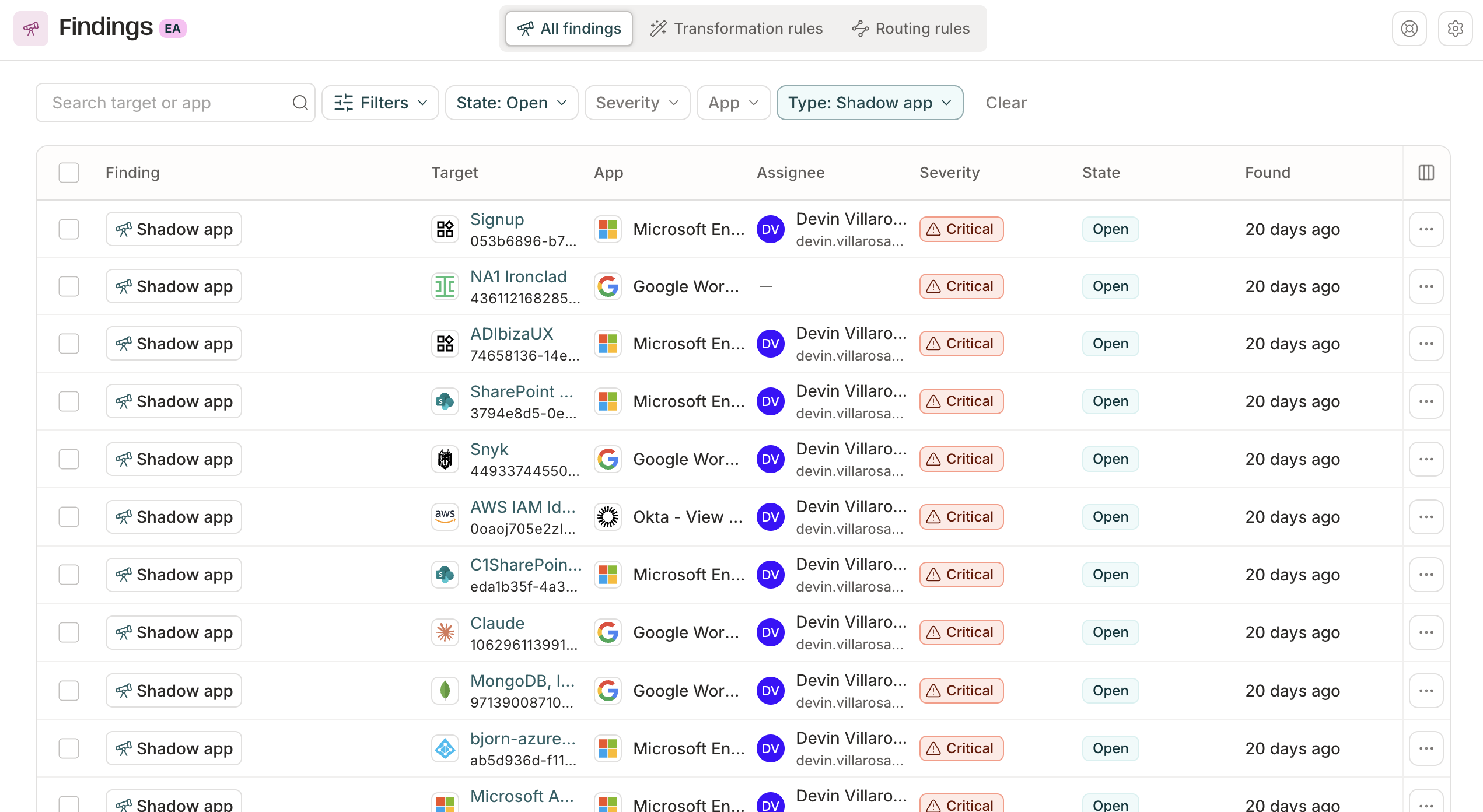Switch to Routing rules tab

(x=911, y=29)
